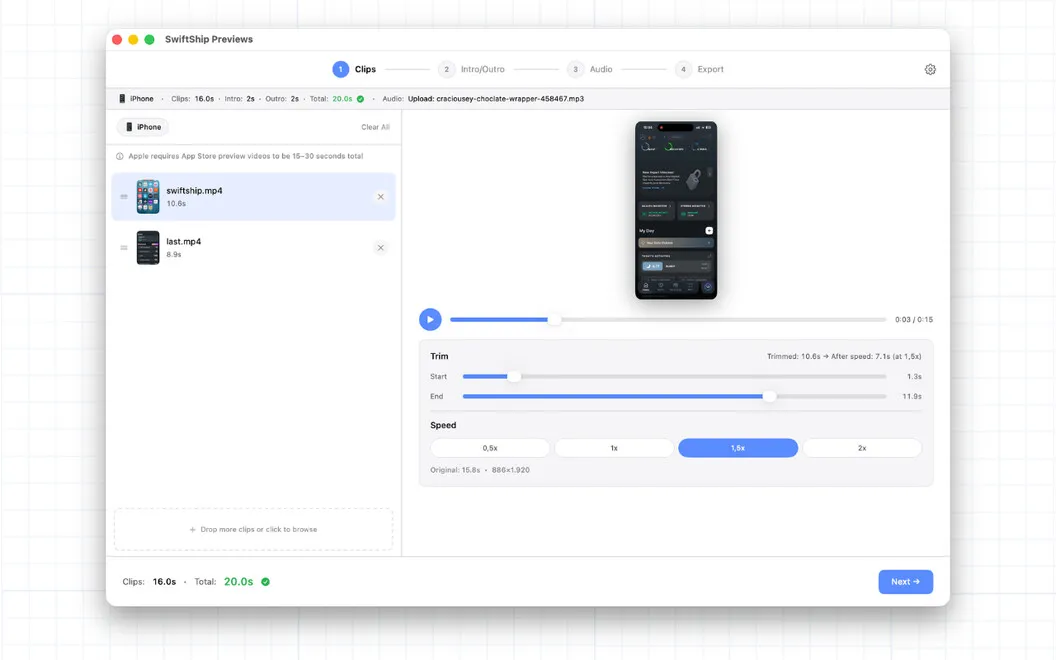Click the drag handle of swiftship.mp4
Screen dimensions: 1056x660
coord(124,197)
